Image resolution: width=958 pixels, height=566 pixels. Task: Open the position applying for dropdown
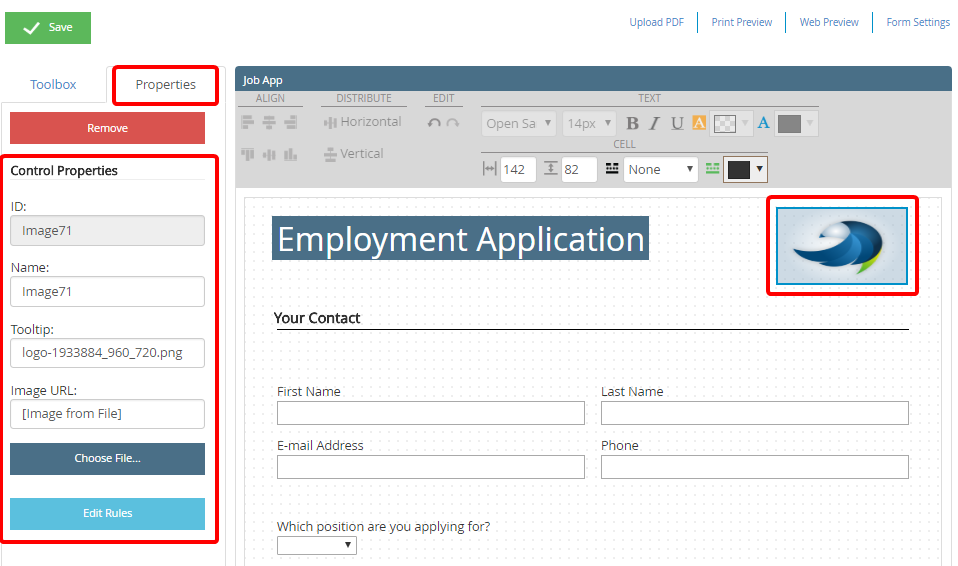coord(316,545)
